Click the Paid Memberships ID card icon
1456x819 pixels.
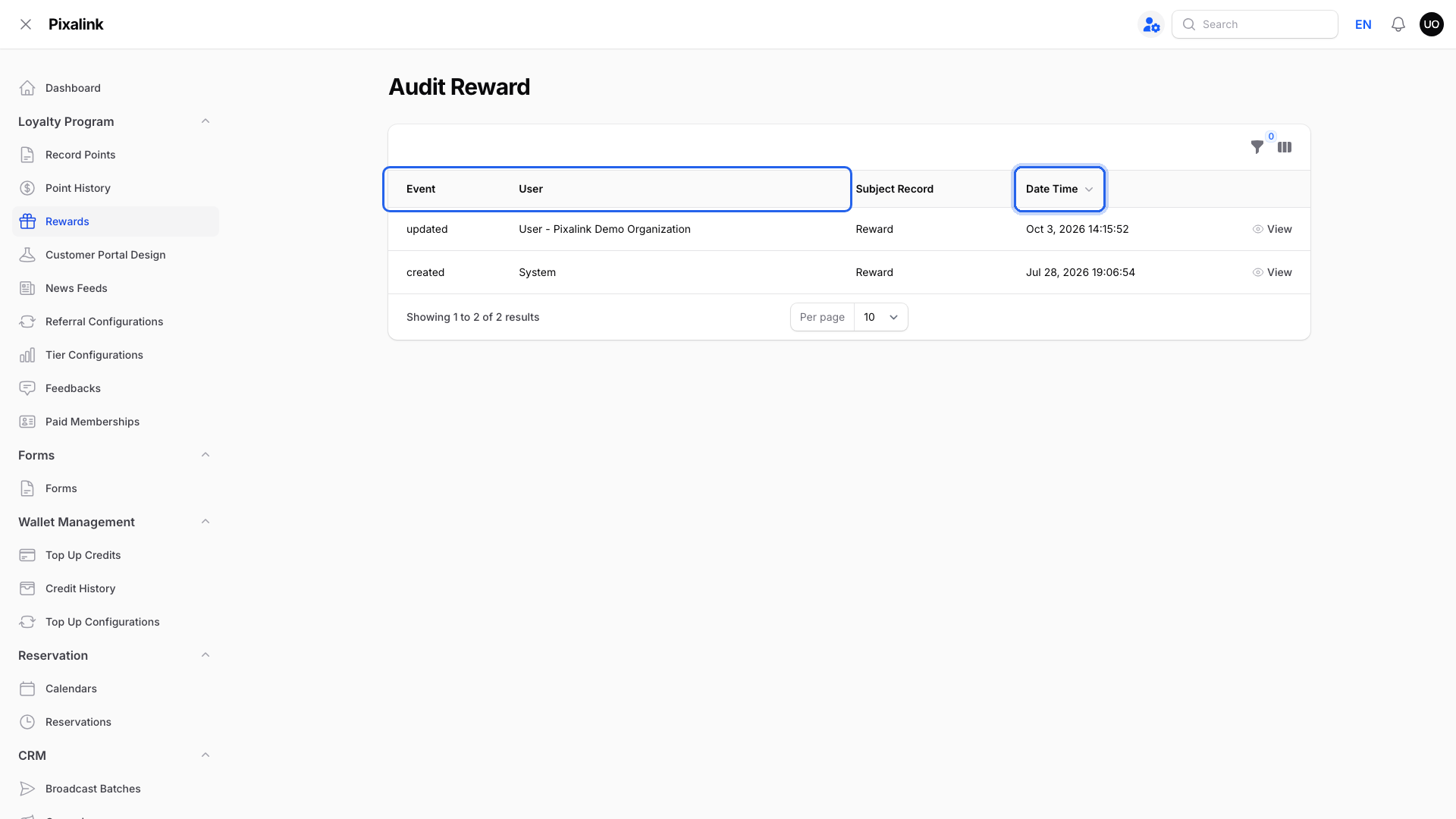(27, 422)
